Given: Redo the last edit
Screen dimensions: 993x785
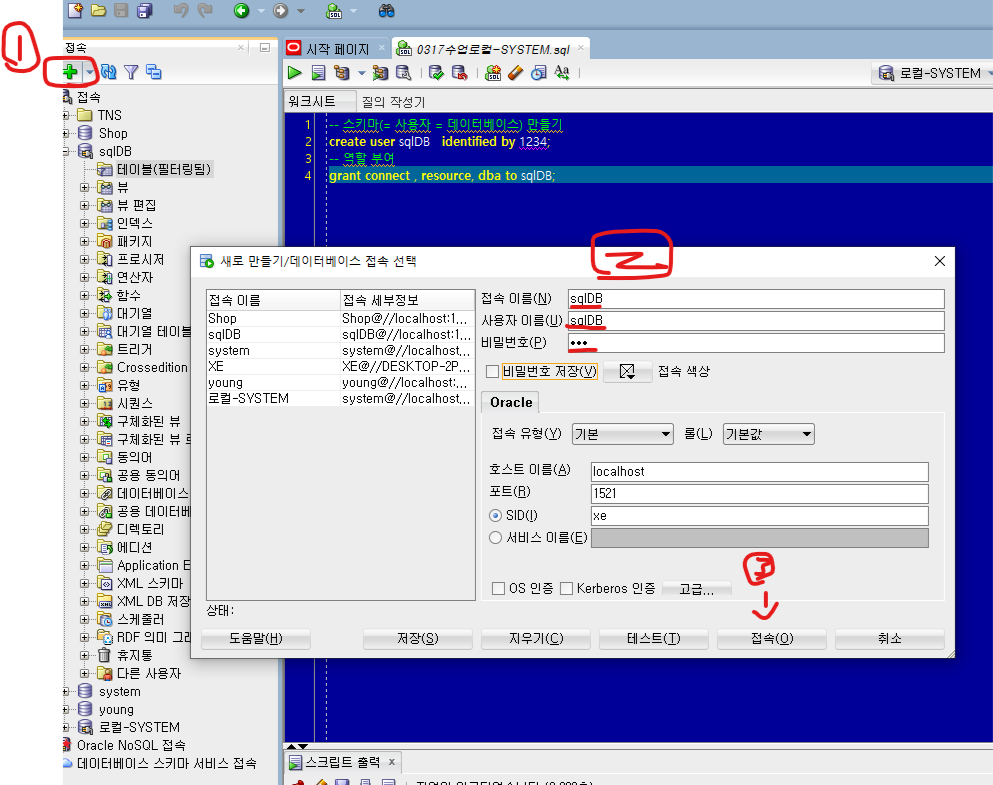Looking at the screenshot, I should (x=205, y=10).
